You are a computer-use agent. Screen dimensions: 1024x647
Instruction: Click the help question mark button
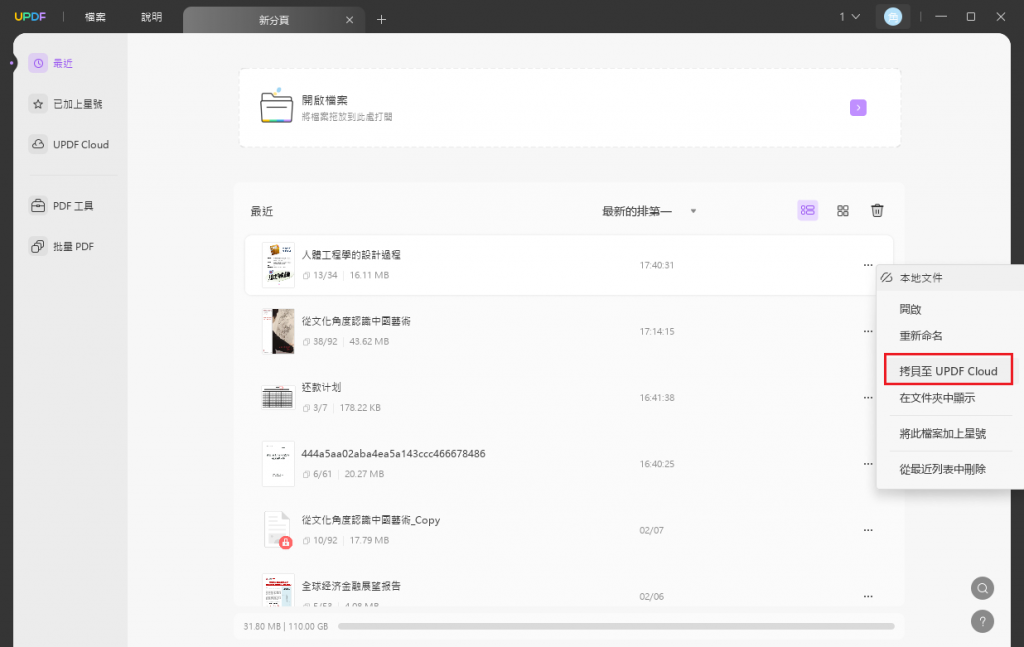point(982,622)
